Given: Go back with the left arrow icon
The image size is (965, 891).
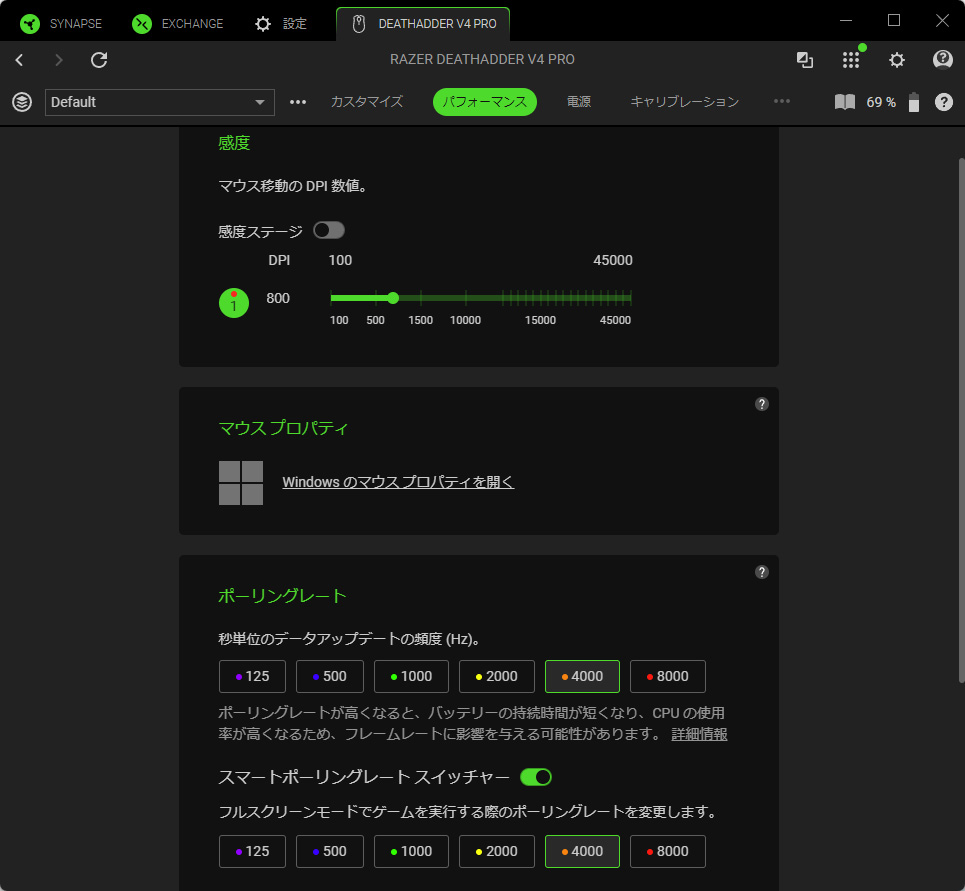Looking at the screenshot, I should (x=19, y=60).
